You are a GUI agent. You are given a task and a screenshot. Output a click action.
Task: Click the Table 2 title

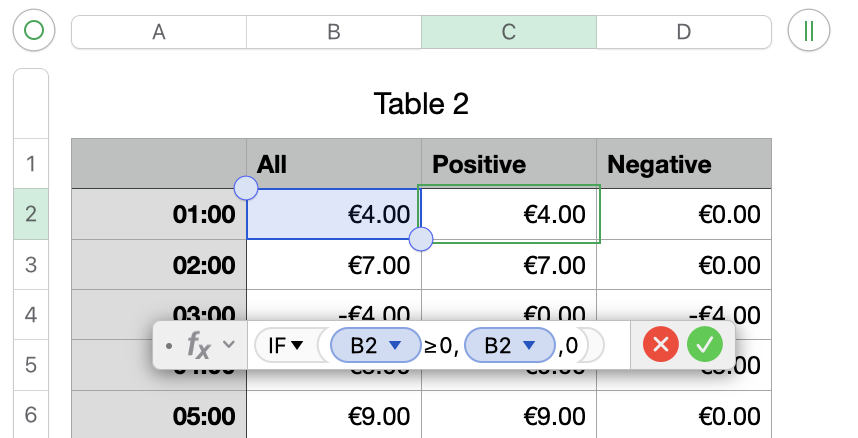[421, 103]
